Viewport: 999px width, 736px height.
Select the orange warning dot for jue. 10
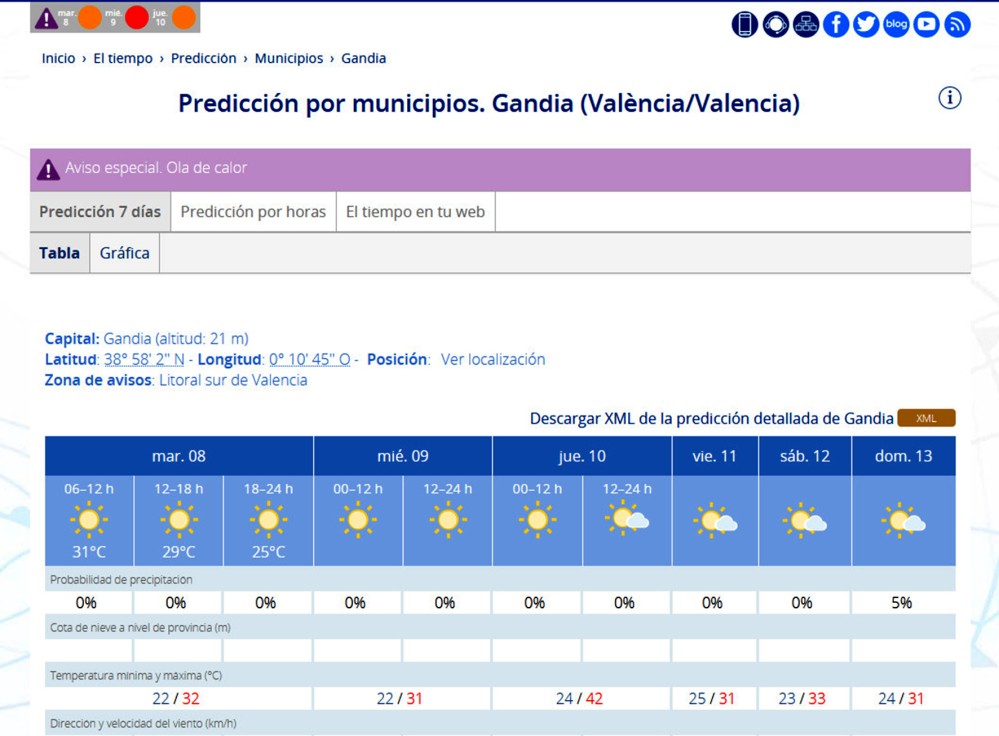pyautogui.click(x=183, y=17)
